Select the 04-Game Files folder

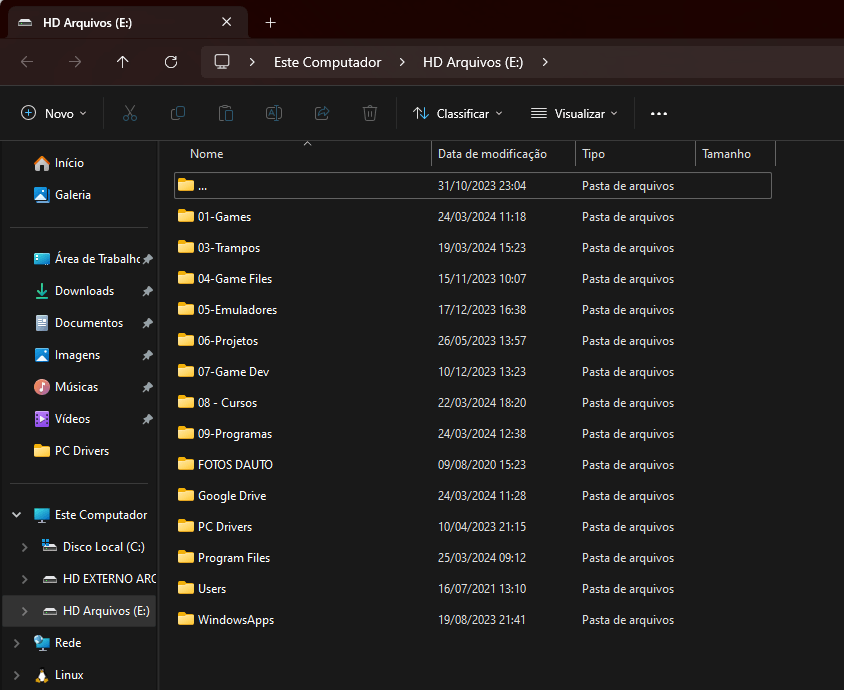[473, 279]
